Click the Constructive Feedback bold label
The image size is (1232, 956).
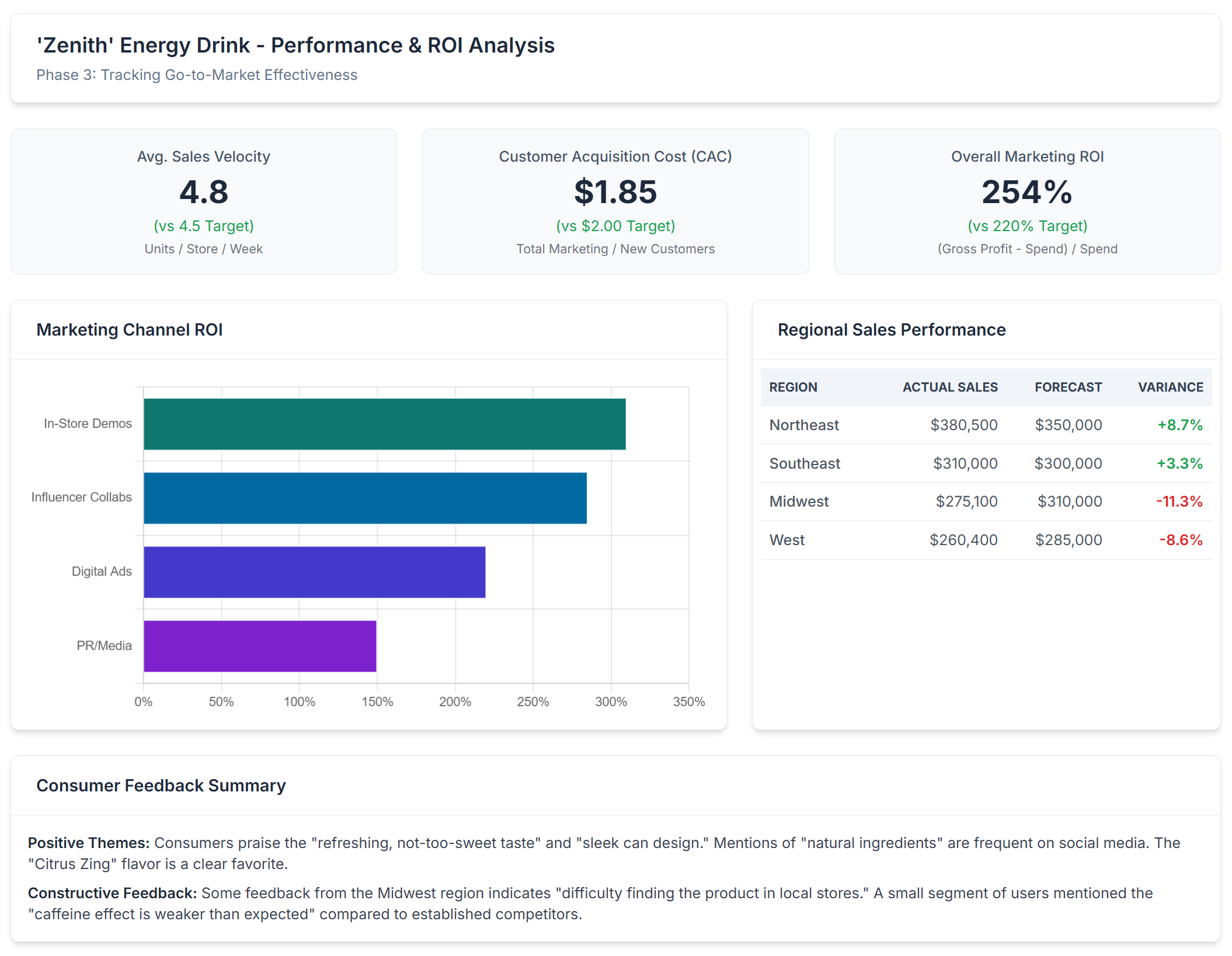tap(113, 893)
